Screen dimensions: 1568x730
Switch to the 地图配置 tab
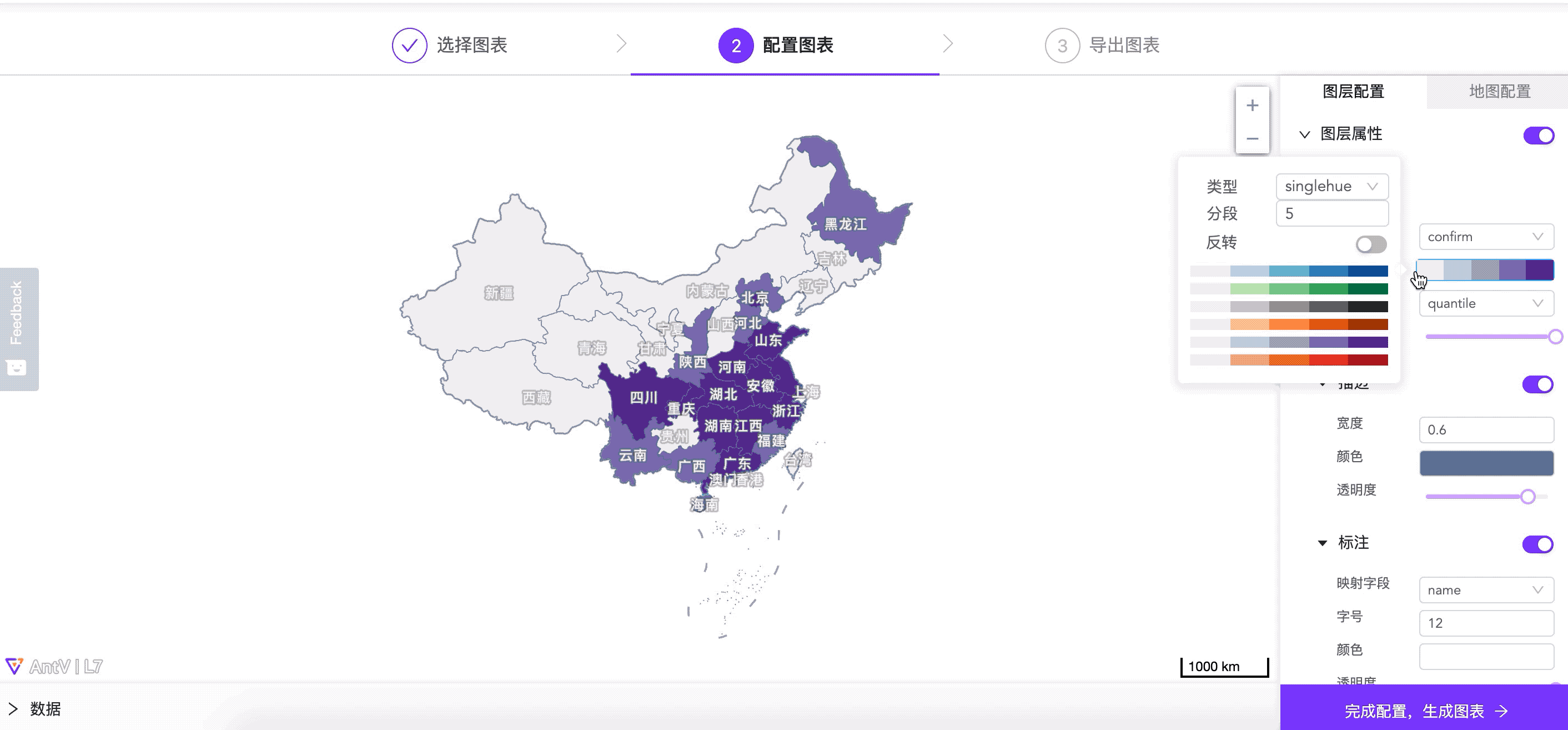point(1499,91)
